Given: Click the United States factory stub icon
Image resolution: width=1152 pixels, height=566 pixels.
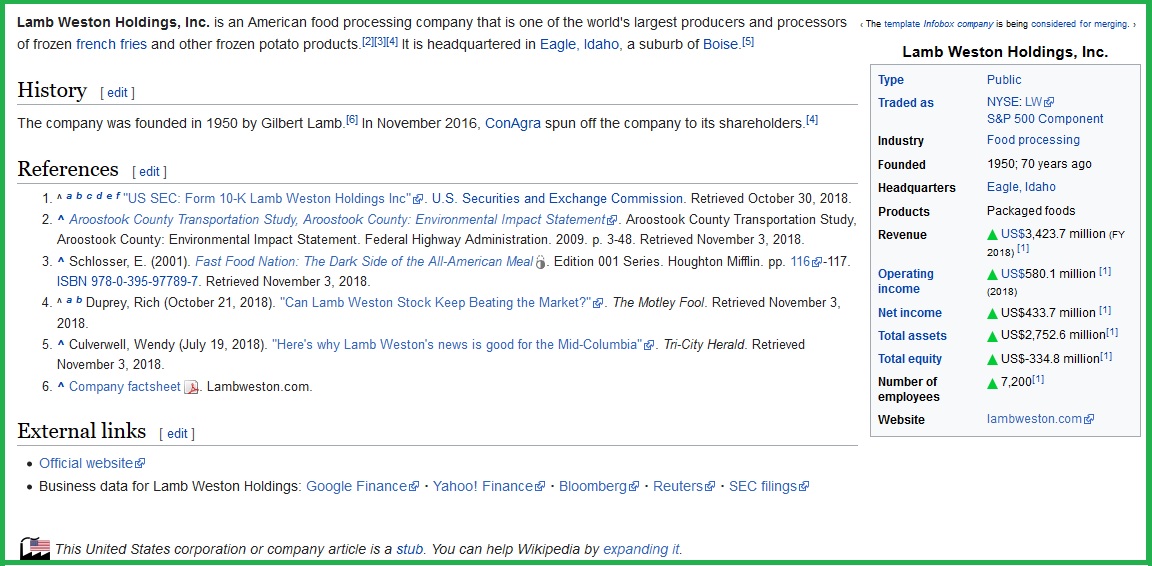Looking at the screenshot, I should click(35, 548).
